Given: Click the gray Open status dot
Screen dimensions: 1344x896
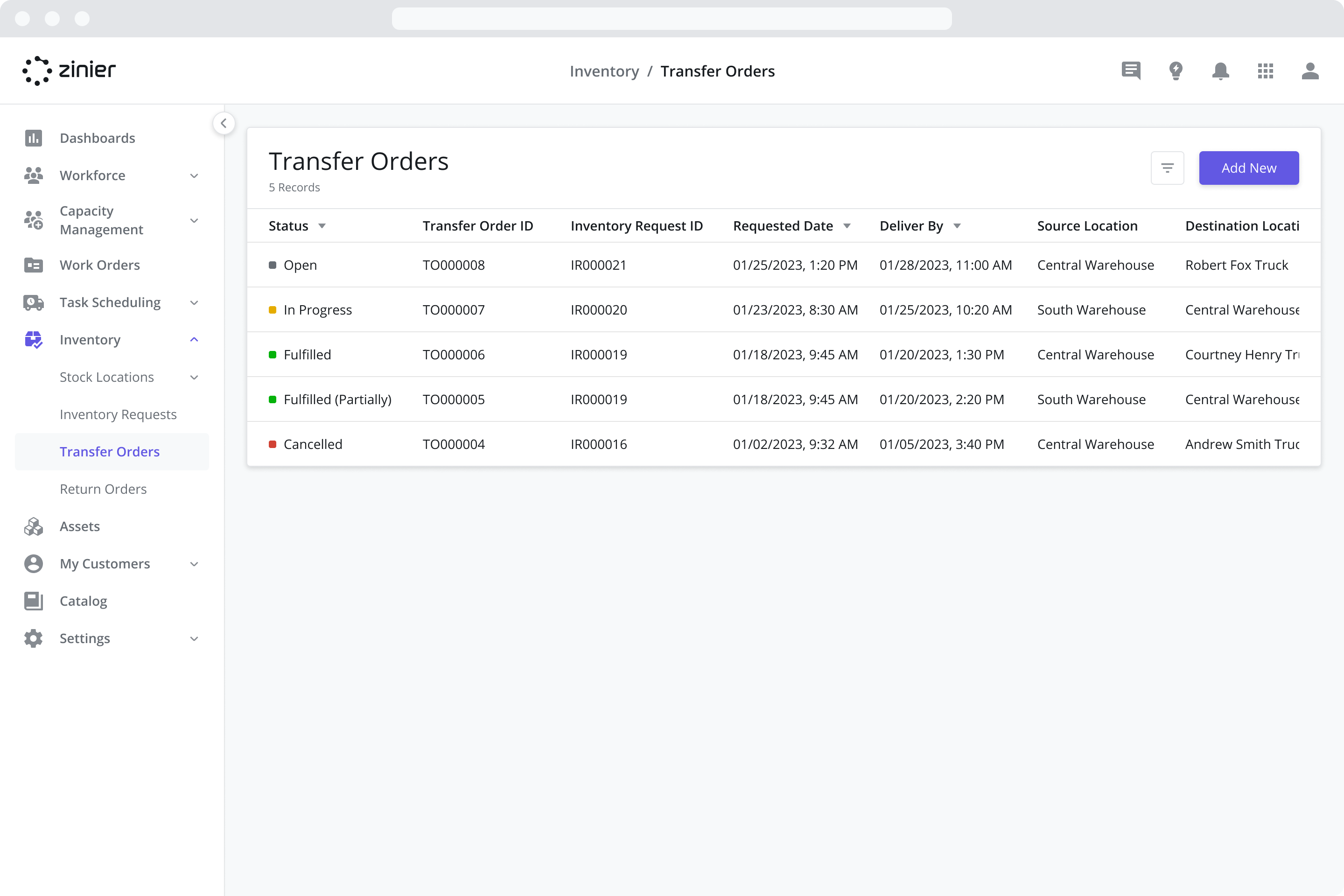Looking at the screenshot, I should 273,265.
